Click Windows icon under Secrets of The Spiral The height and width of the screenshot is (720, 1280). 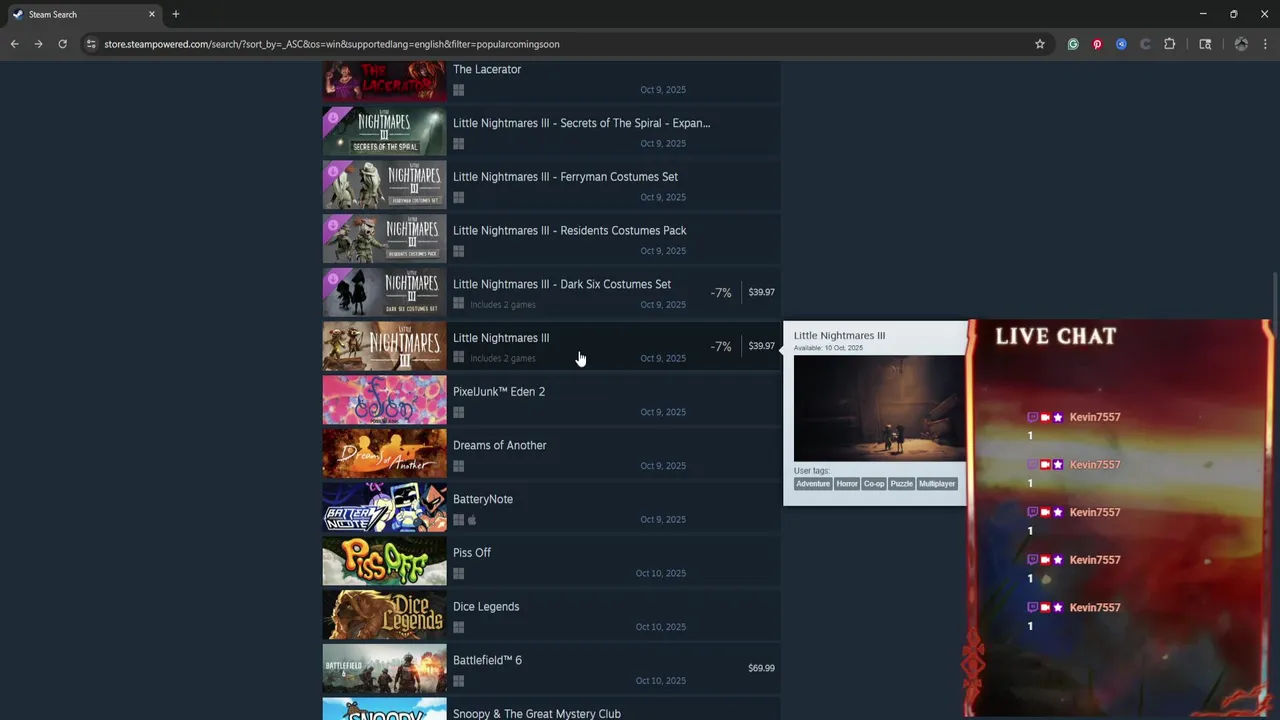click(458, 144)
